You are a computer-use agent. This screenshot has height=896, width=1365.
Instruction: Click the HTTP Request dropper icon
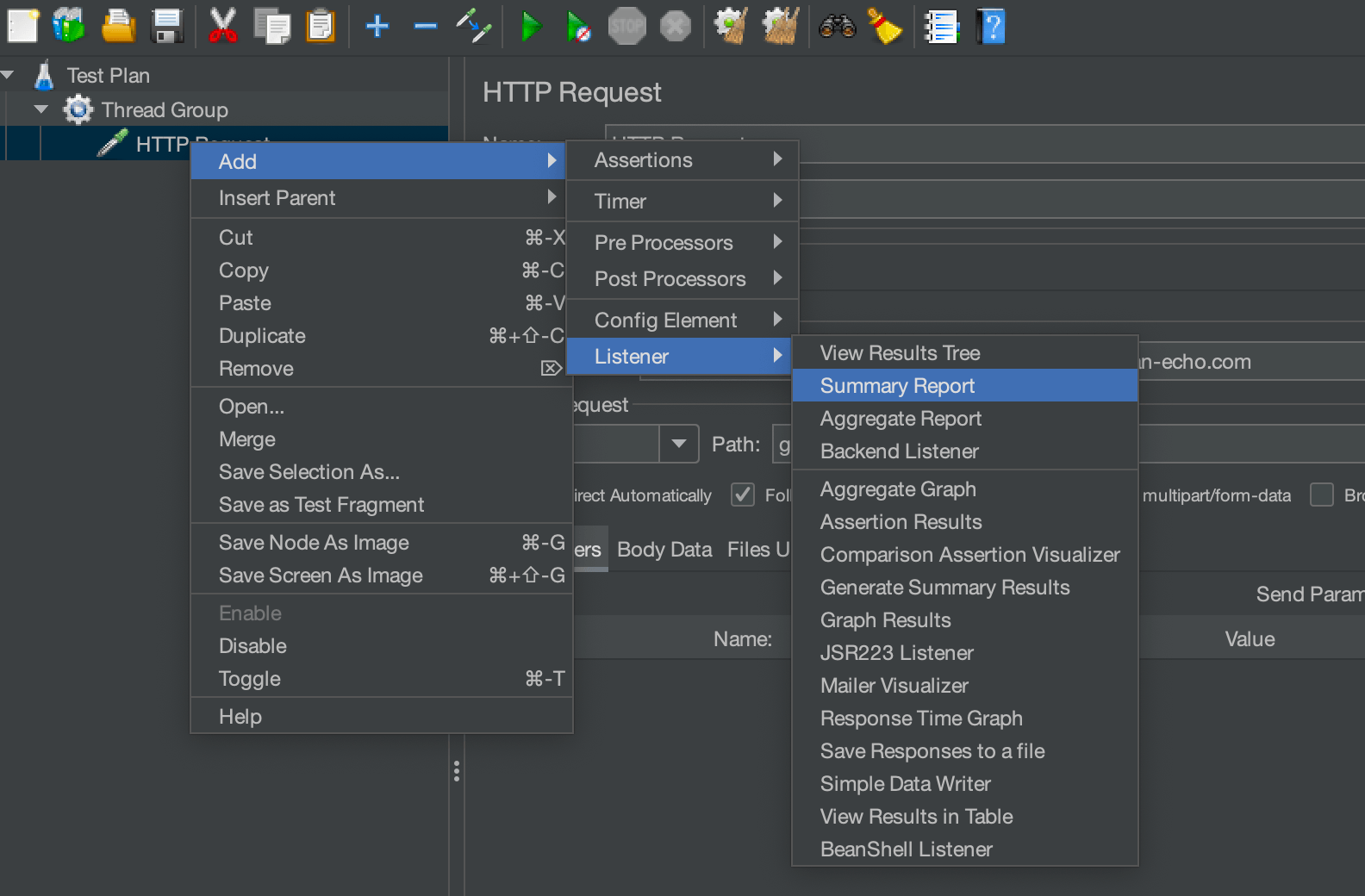pyautogui.click(x=113, y=141)
